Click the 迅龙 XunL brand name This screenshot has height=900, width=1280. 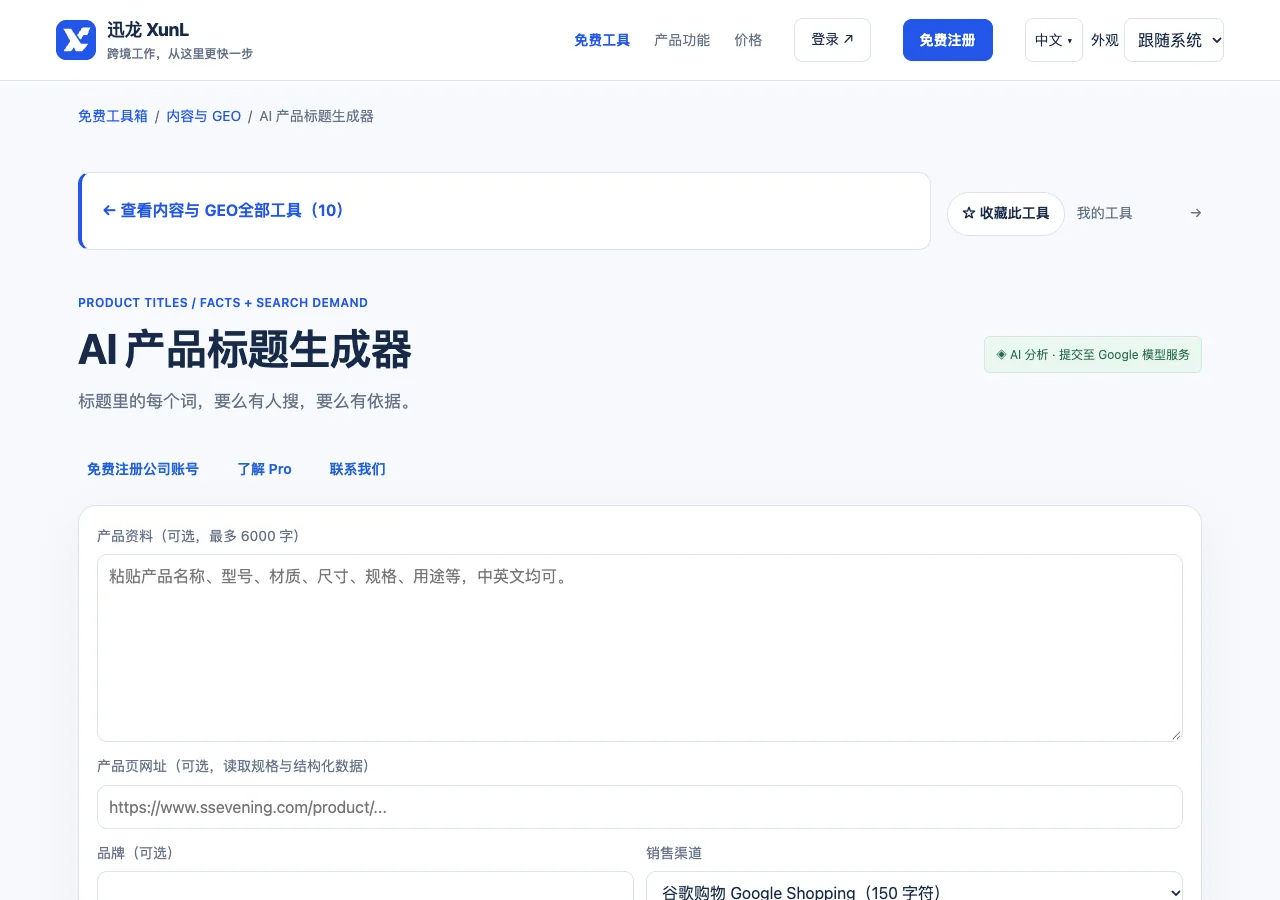click(x=148, y=30)
